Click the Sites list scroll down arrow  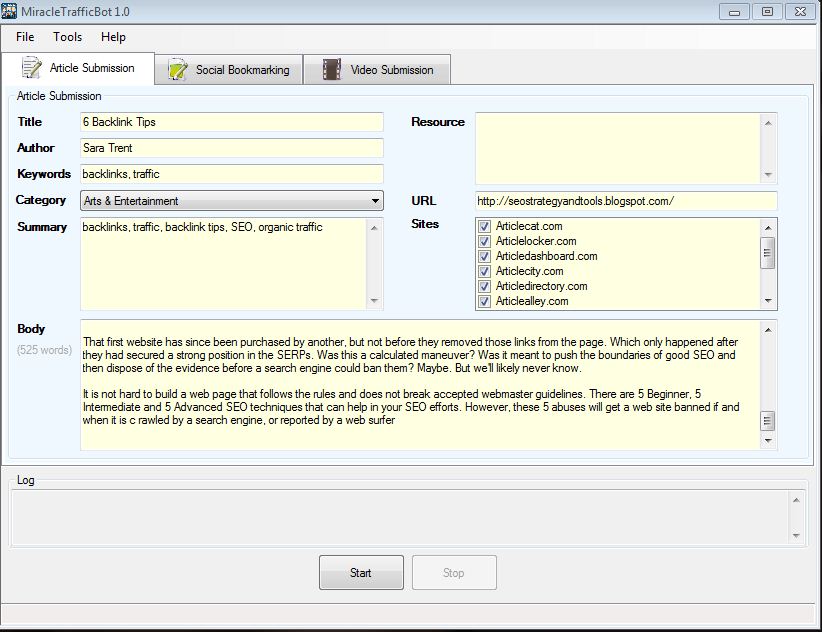pyautogui.click(x=768, y=301)
